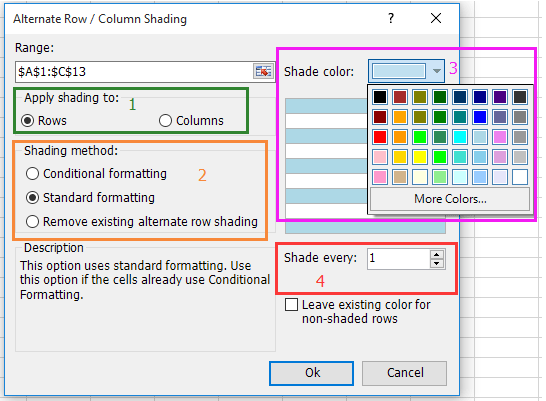546x401 pixels.
Task: Click the Cancel button
Action: [405, 373]
